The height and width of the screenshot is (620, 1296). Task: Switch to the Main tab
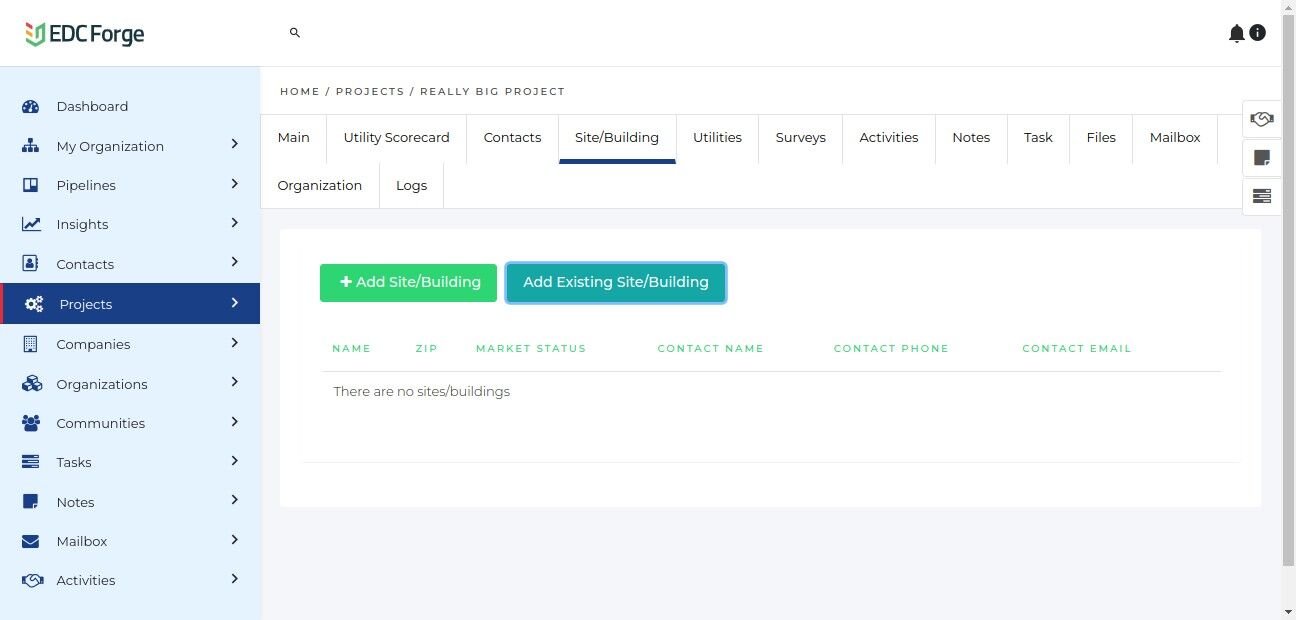294,138
